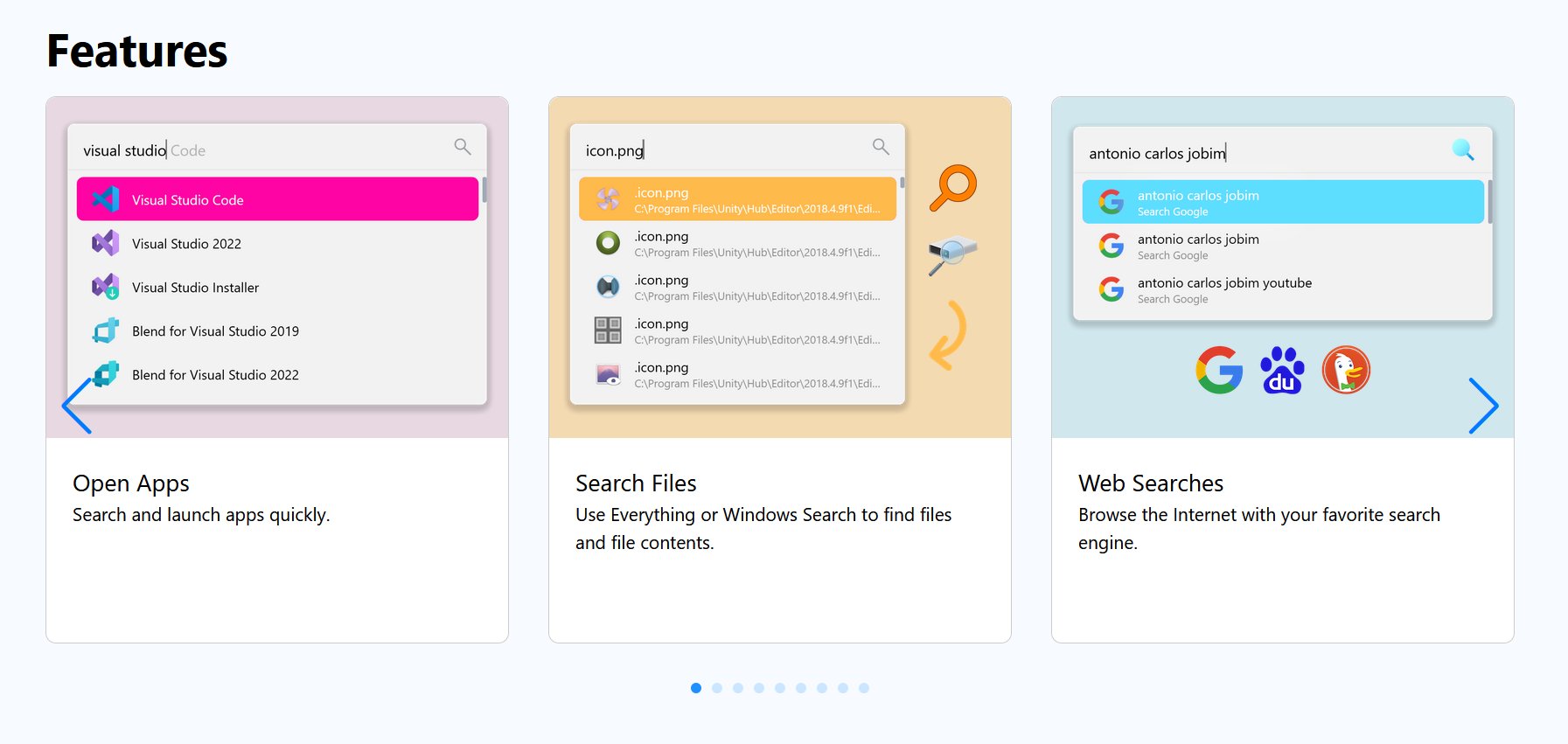Click the picture-with-eye .icon.png file icon
This screenshot has height=744, width=1568.
tap(608, 374)
